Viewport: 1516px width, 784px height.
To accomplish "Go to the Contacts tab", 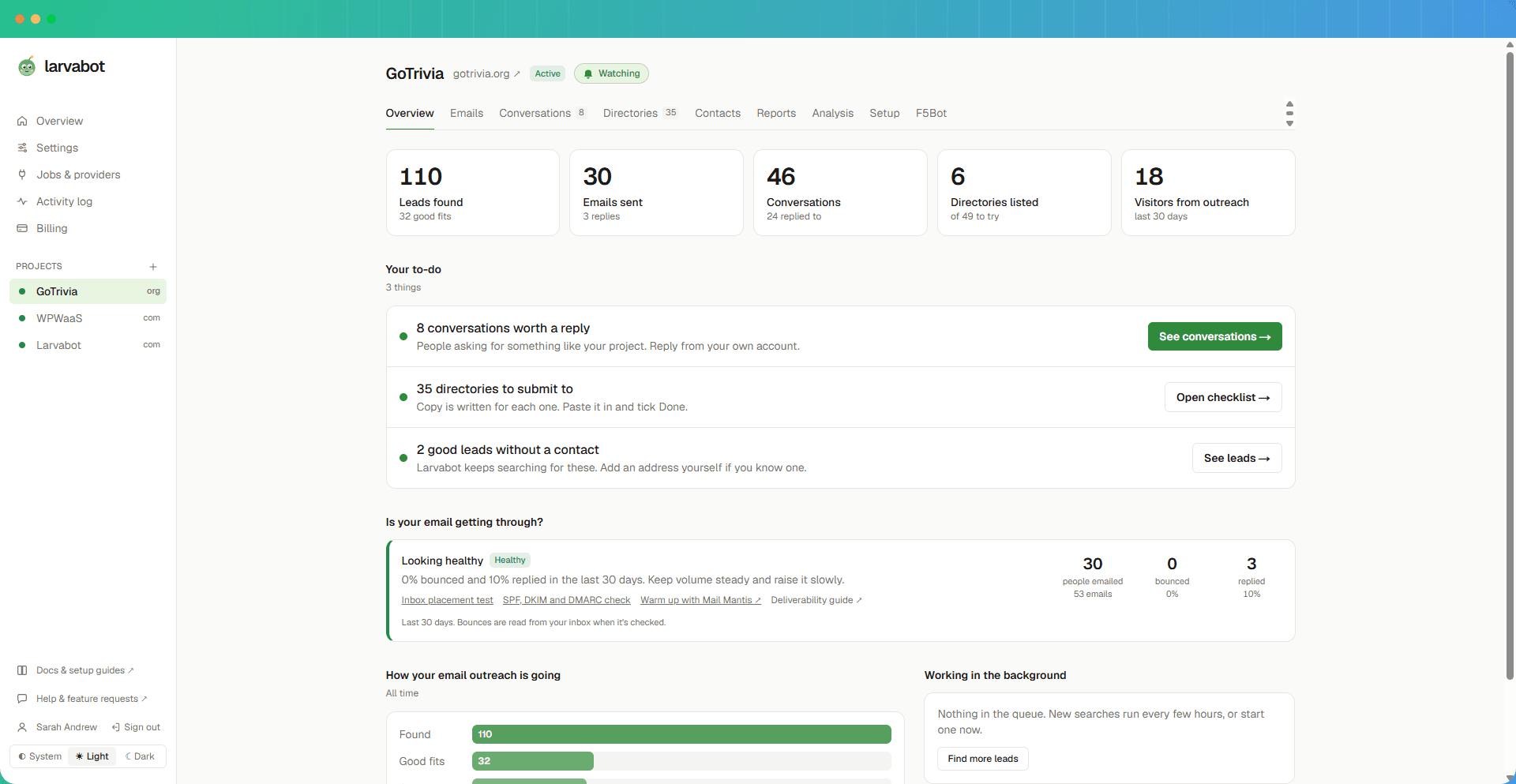I will 718,114.
